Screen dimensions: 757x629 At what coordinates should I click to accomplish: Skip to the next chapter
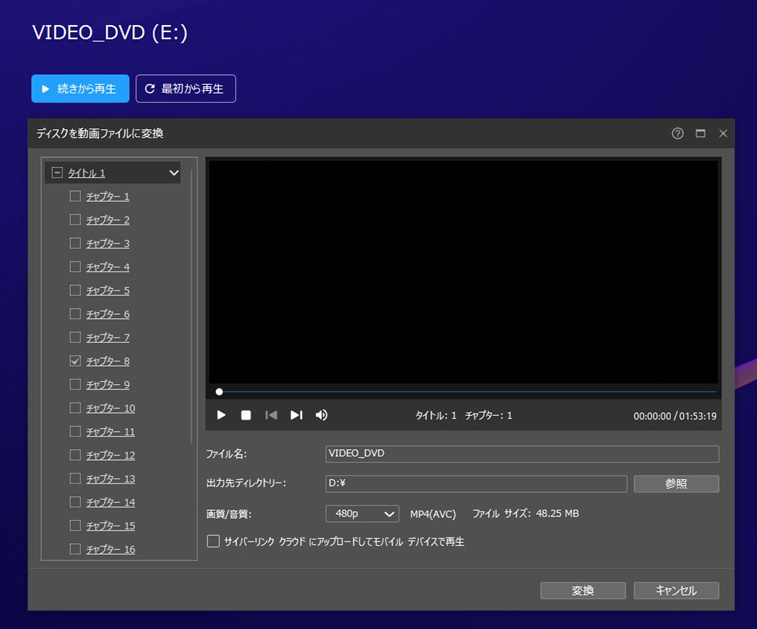click(x=296, y=415)
